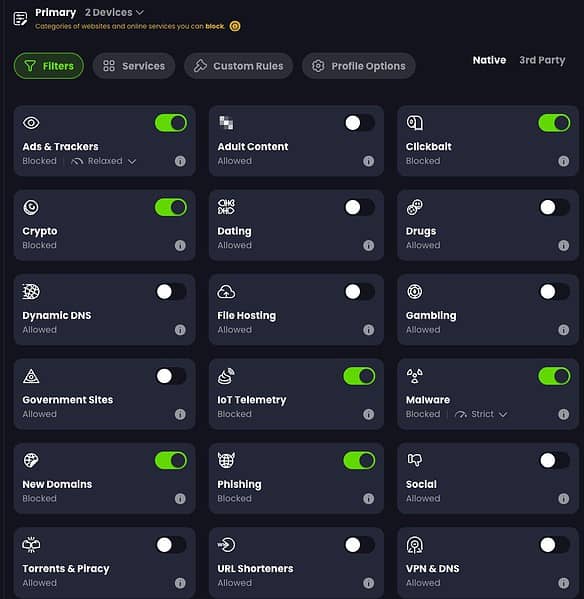Open info for URL Shorteners filter
The image size is (584, 599).
[x=369, y=583]
